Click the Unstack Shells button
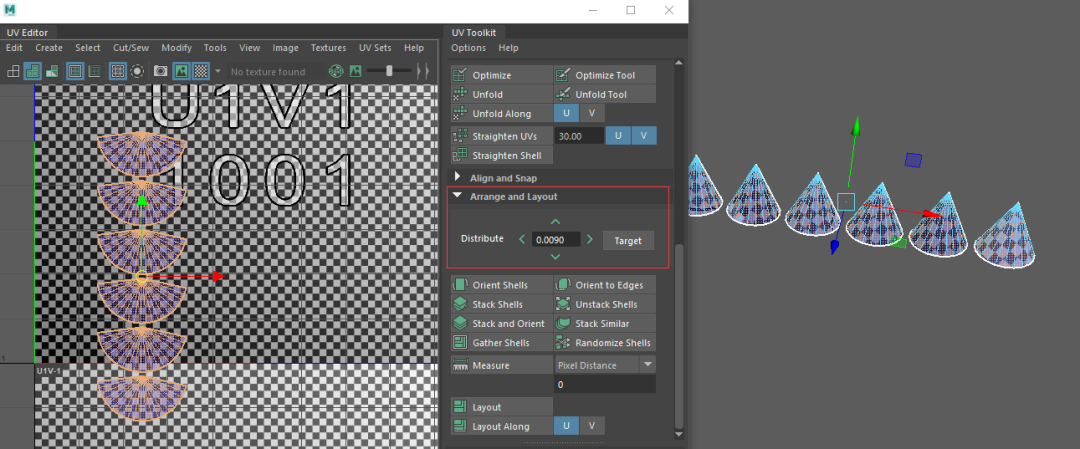The image size is (1080, 449). tap(605, 304)
